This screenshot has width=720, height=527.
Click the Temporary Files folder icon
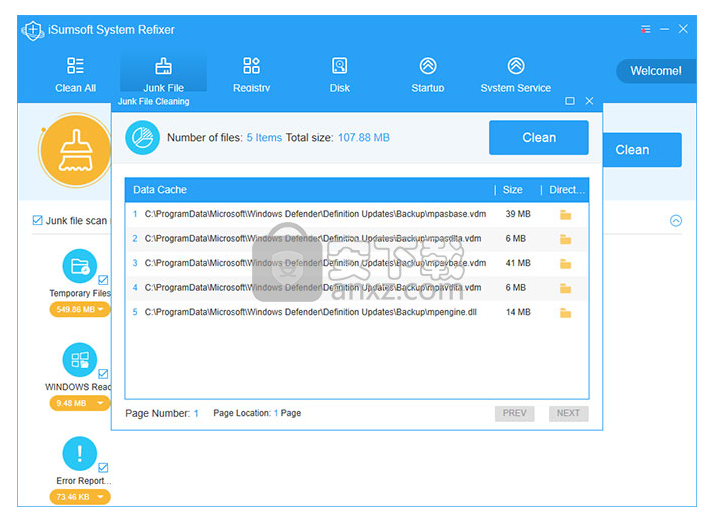coord(80,266)
